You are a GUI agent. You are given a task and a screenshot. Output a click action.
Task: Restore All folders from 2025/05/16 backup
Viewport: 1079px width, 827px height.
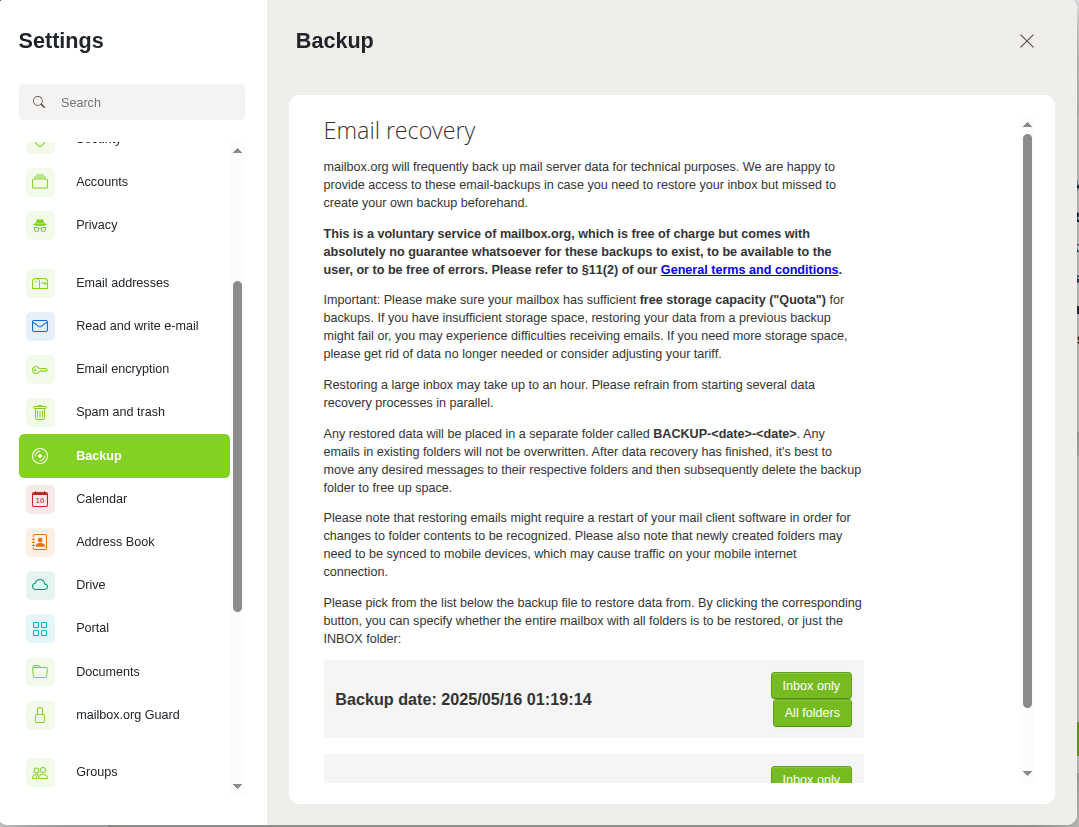click(x=812, y=713)
